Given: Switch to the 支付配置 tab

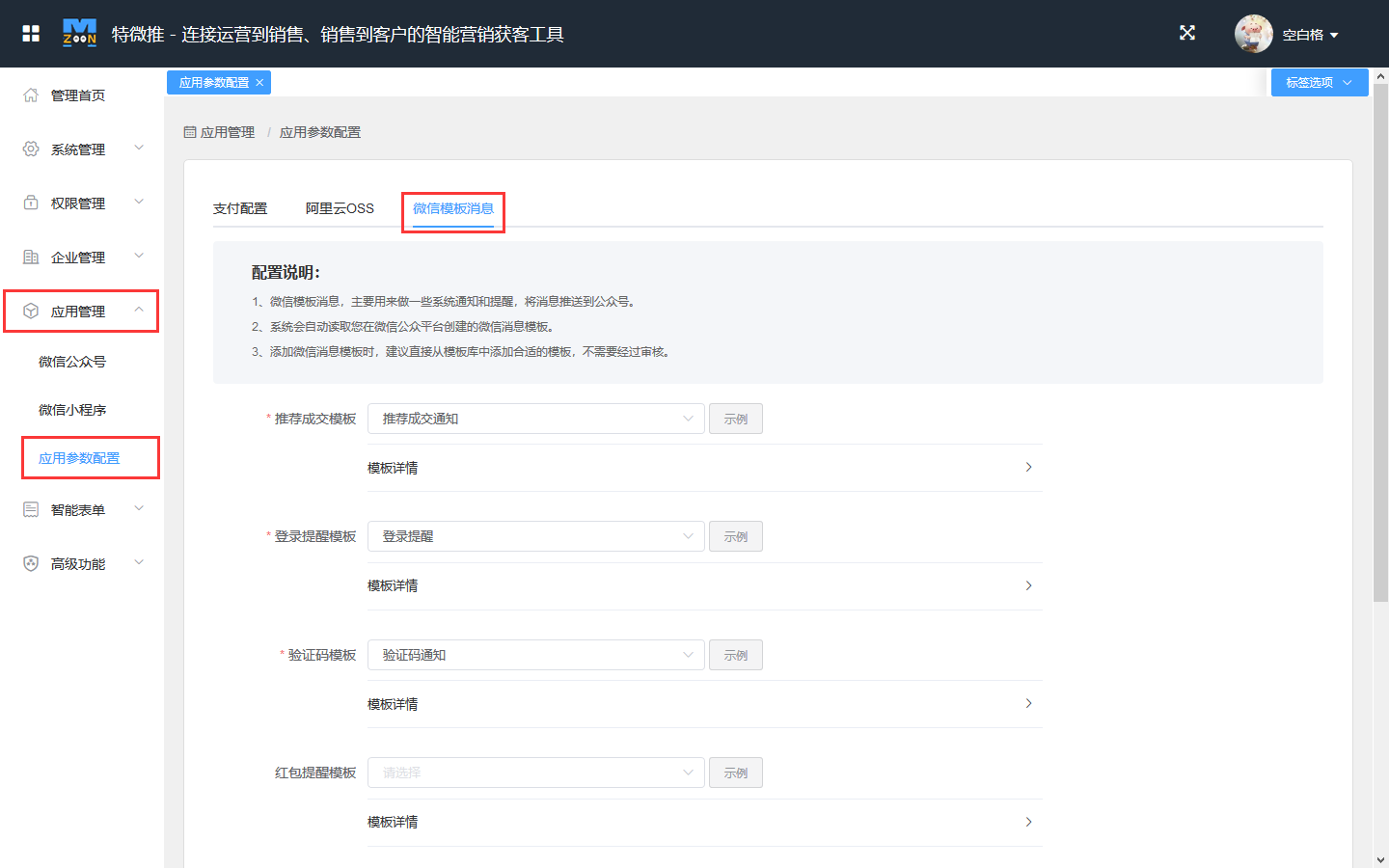Looking at the screenshot, I should click(x=240, y=208).
